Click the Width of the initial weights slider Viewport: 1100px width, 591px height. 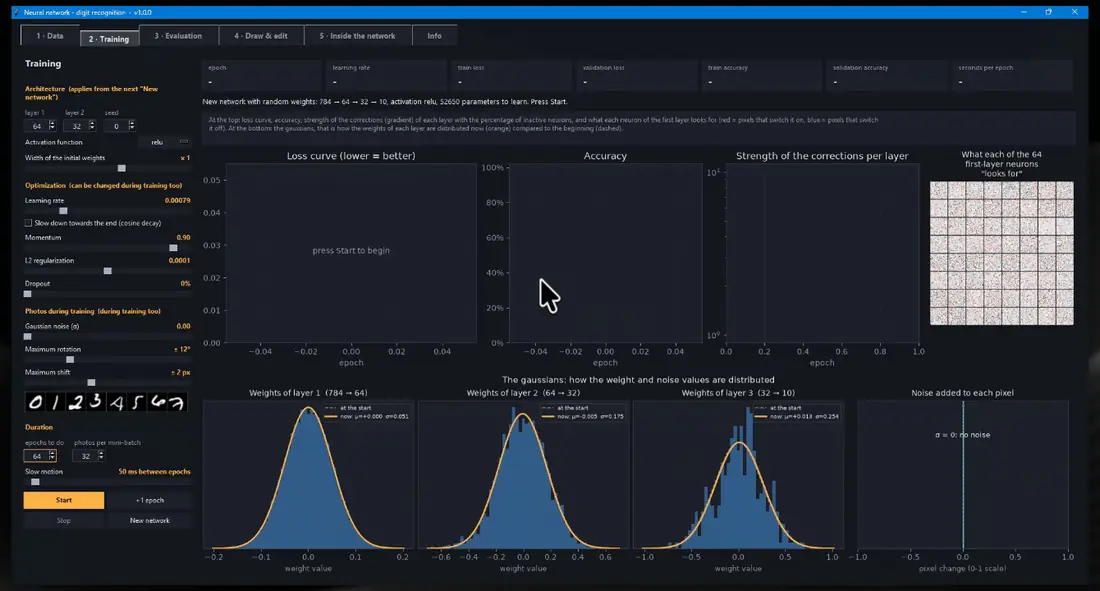[107, 168]
